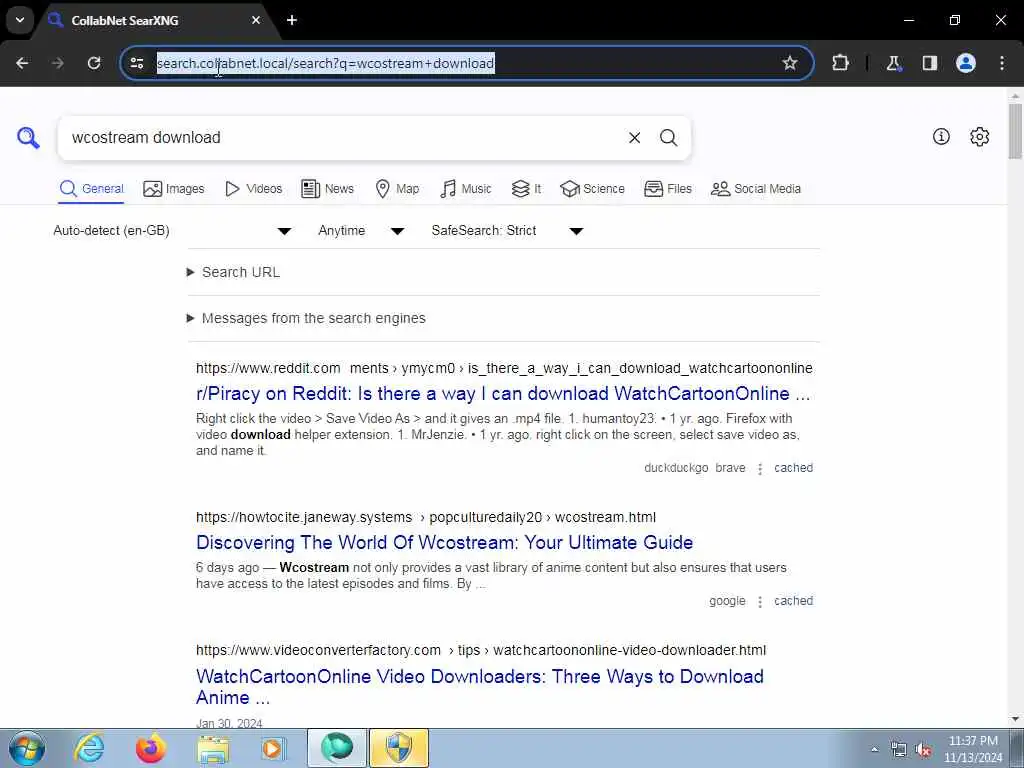Close the CollabNet SearXNG tab

(256, 20)
